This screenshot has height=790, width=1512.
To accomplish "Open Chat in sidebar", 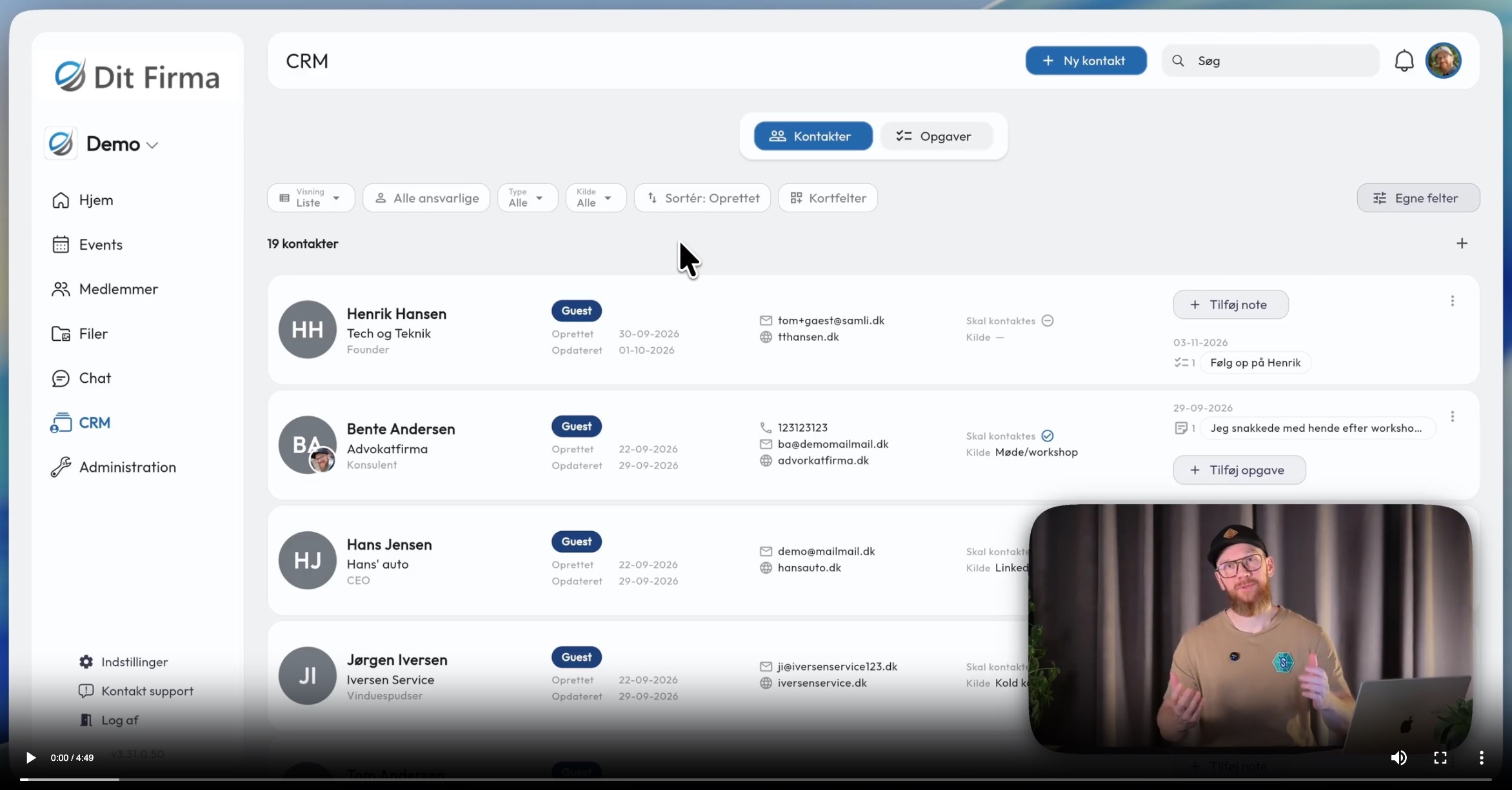I will (81, 378).
